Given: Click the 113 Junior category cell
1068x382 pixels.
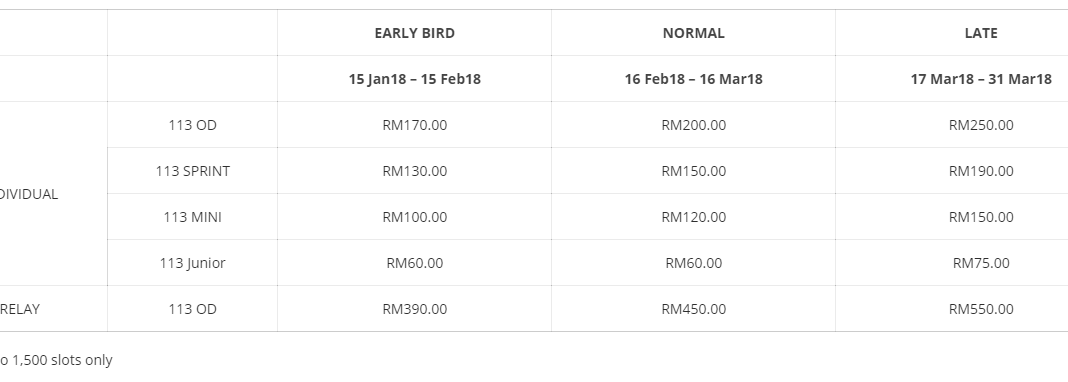Looking at the screenshot, I should click(x=192, y=263).
